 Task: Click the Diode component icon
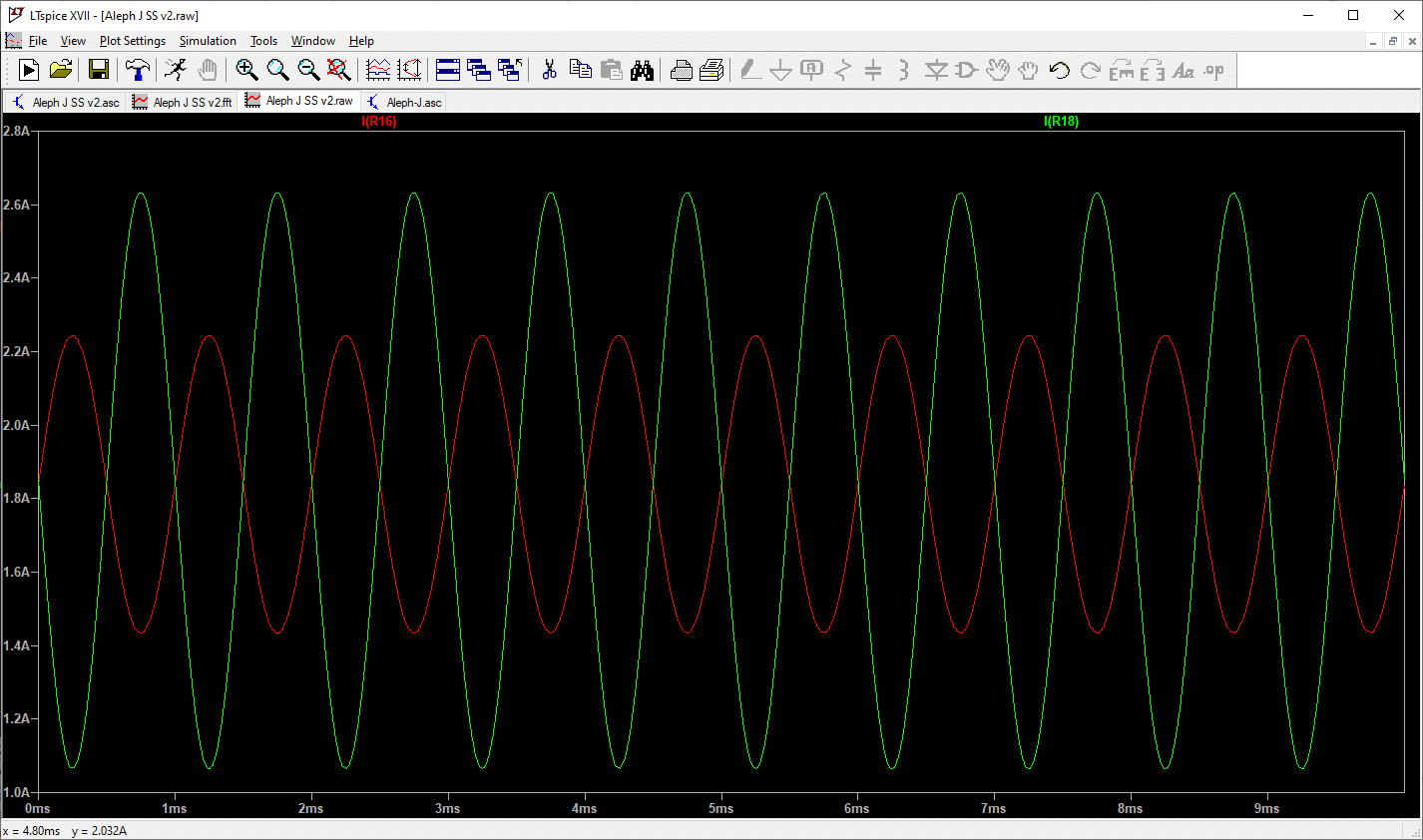point(936,70)
